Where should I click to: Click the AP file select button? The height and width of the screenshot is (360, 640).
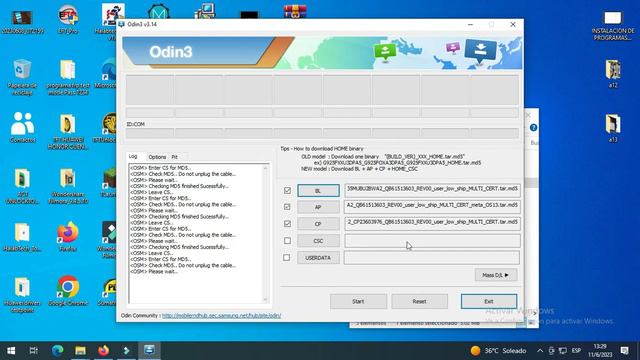[318, 207]
